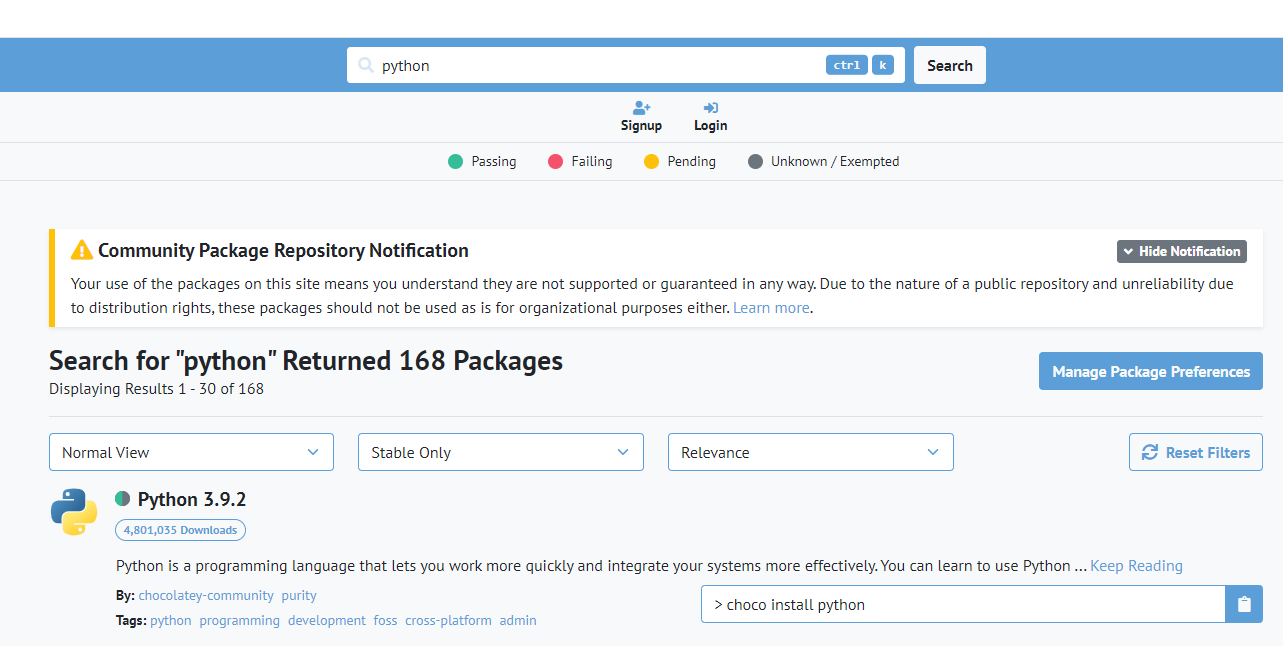Image resolution: width=1283 pixels, height=646 pixels.
Task: Click the Search button
Action: pyautogui.click(x=950, y=65)
